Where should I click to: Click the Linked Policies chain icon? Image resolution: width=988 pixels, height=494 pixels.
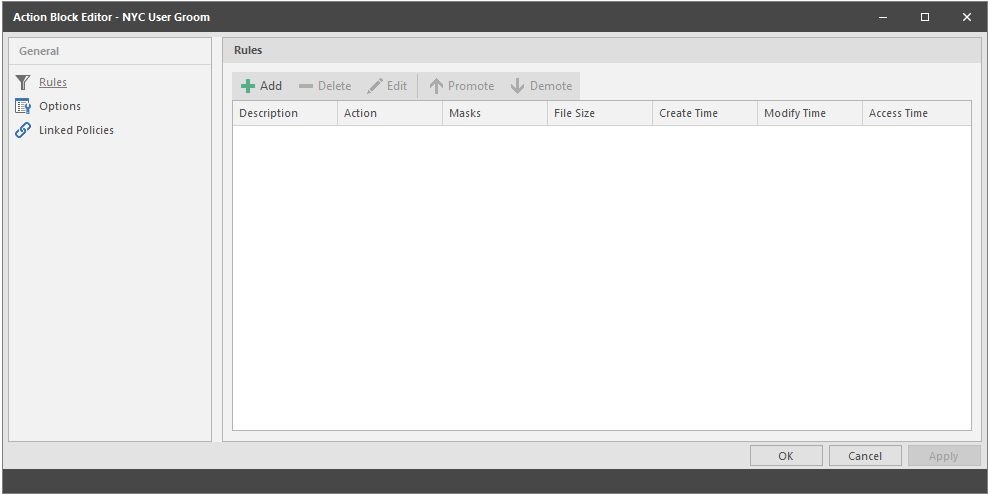click(23, 130)
